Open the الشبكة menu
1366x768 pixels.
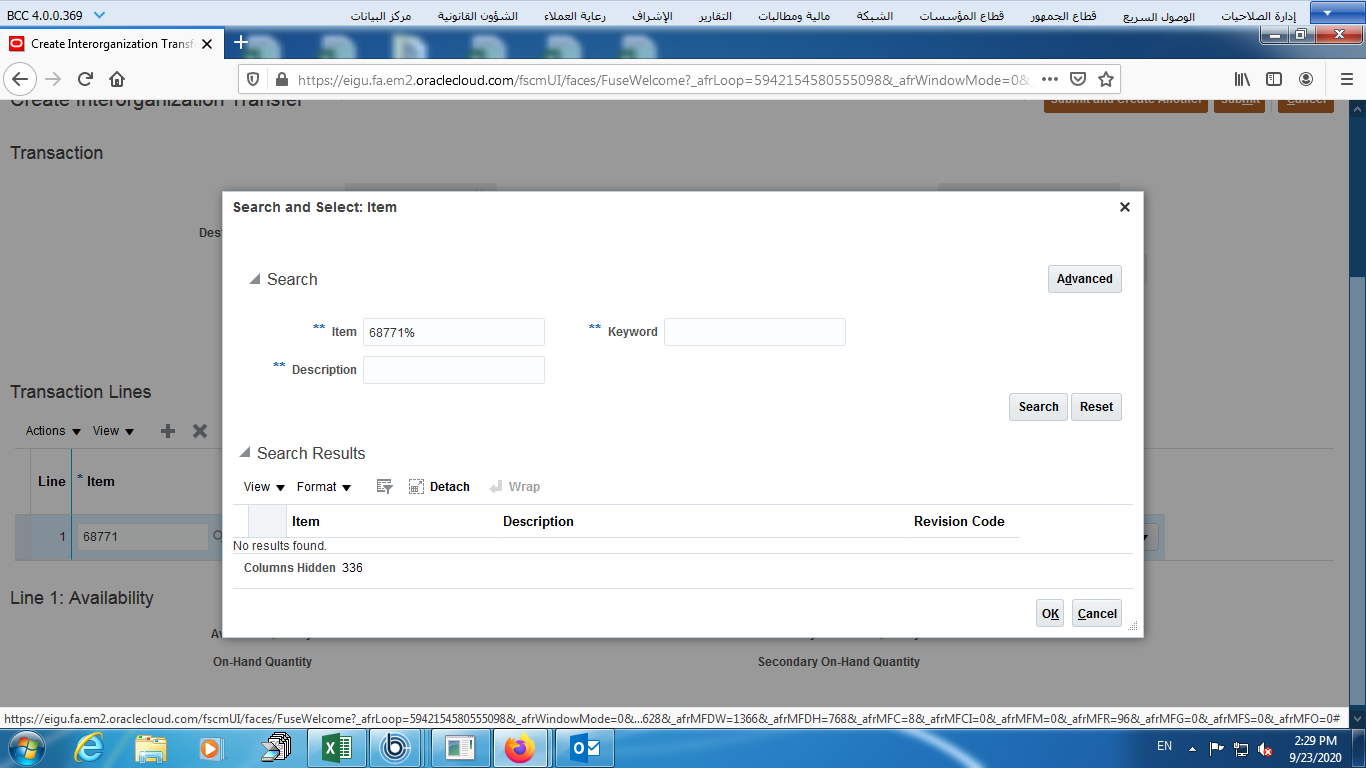pyautogui.click(x=875, y=16)
